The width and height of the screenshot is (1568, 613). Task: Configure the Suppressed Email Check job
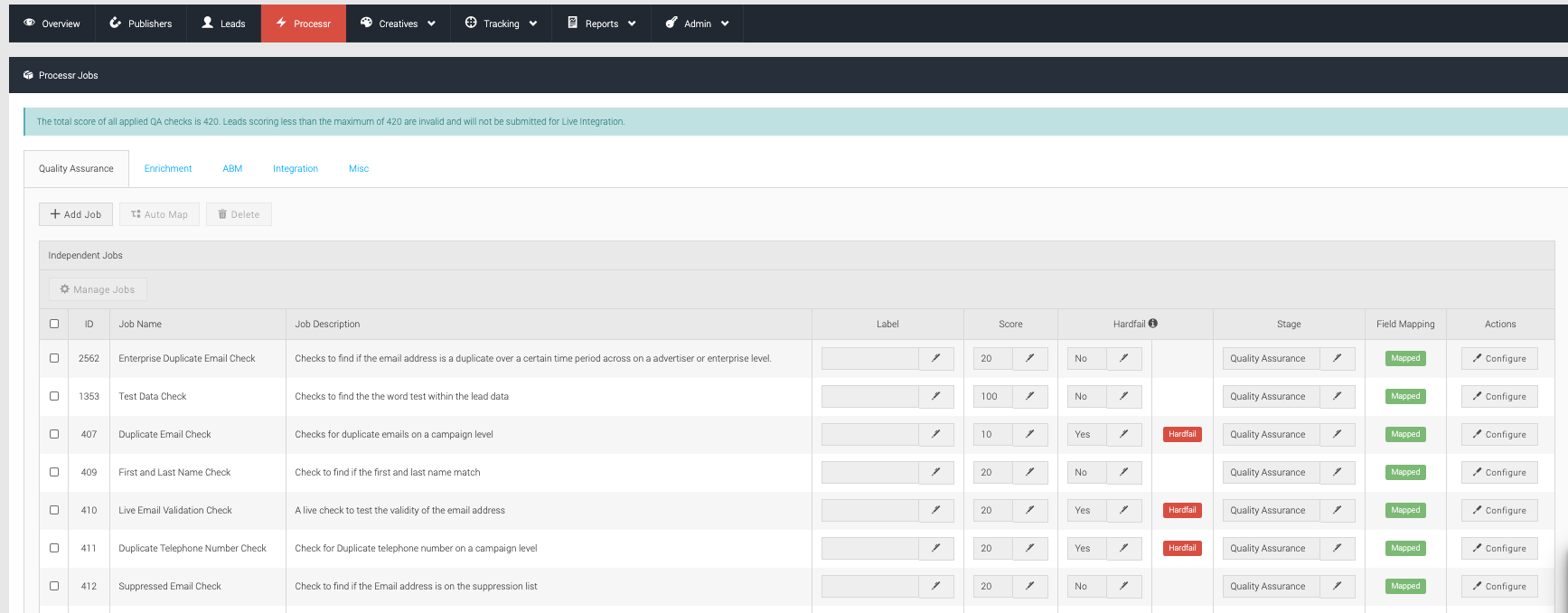(x=1499, y=587)
